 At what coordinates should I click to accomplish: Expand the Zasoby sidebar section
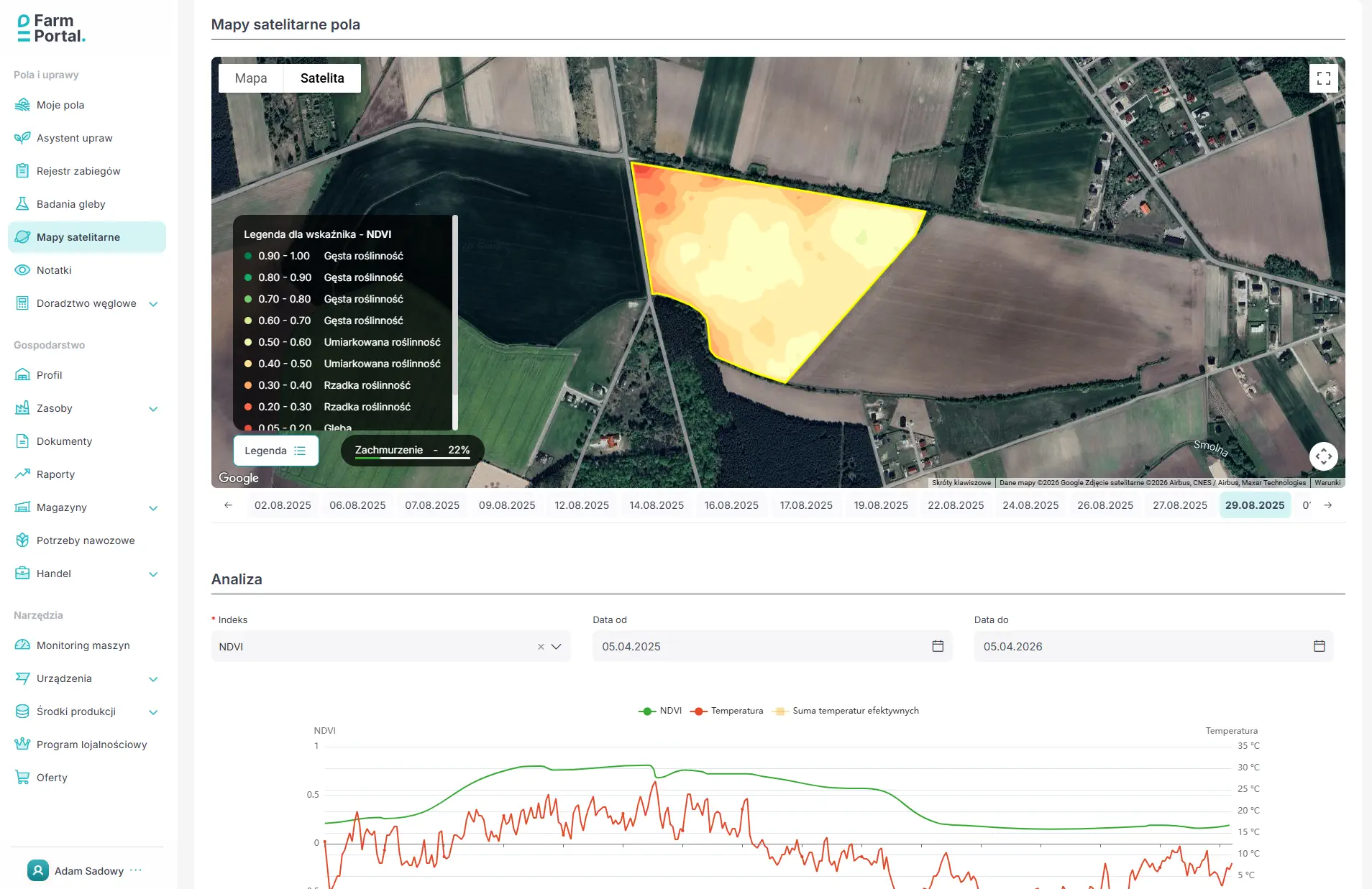tap(153, 409)
